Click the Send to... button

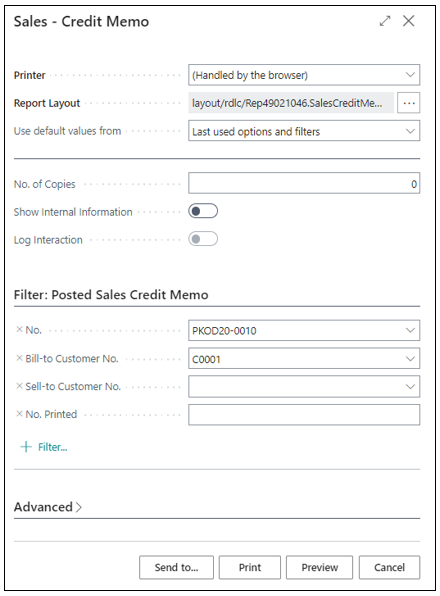coord(176,567)
